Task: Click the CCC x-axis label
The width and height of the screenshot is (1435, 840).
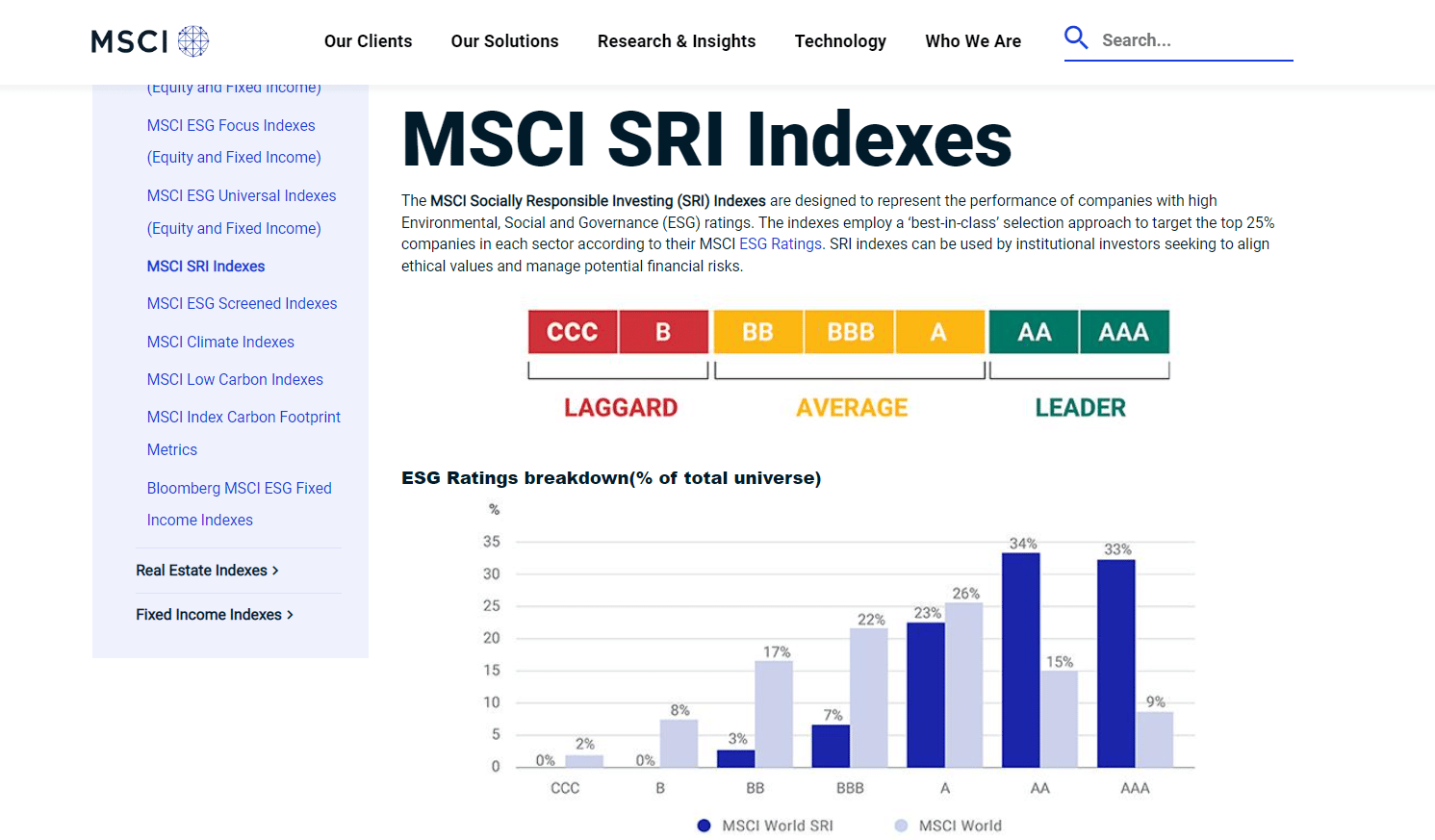Action: point(565,788)
